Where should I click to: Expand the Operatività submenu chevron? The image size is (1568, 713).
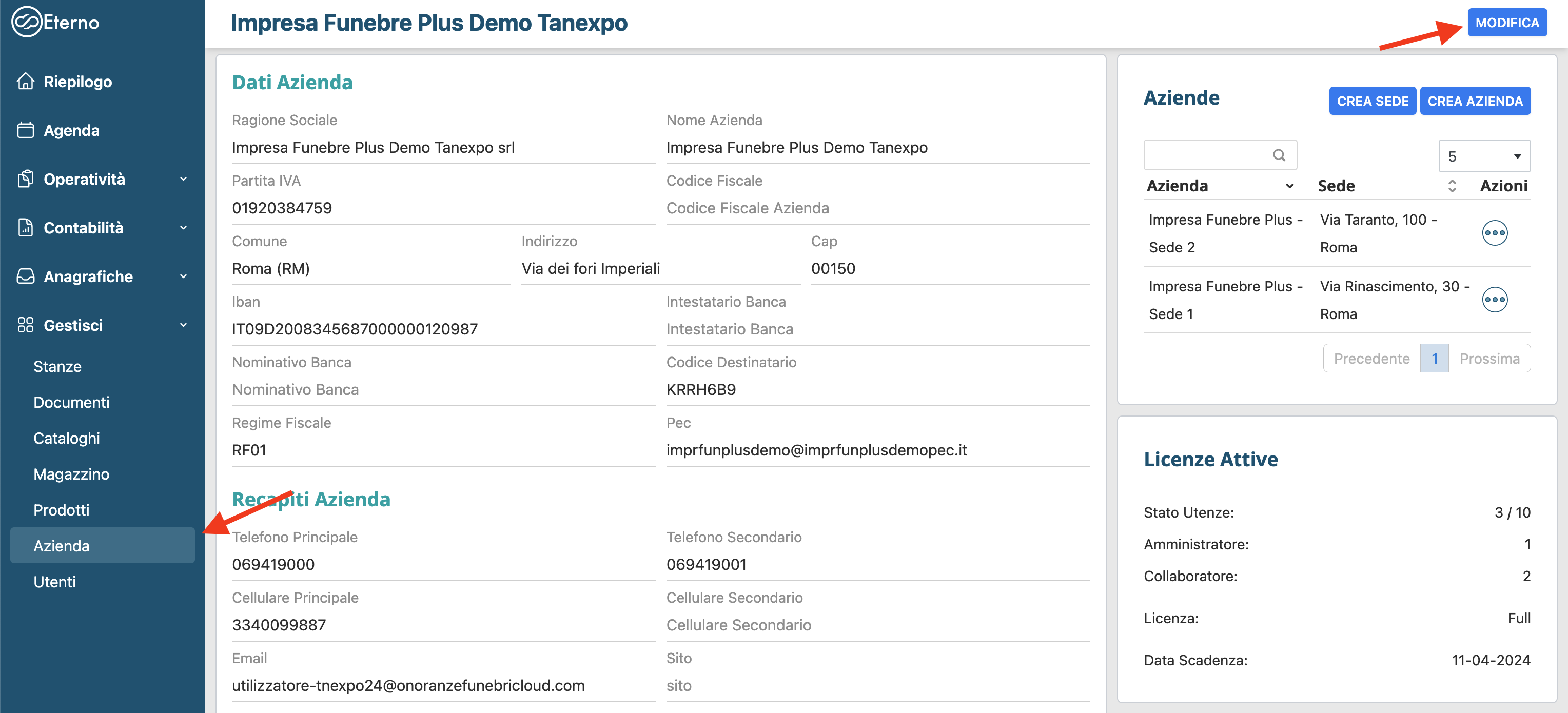(x=183, y=179)
